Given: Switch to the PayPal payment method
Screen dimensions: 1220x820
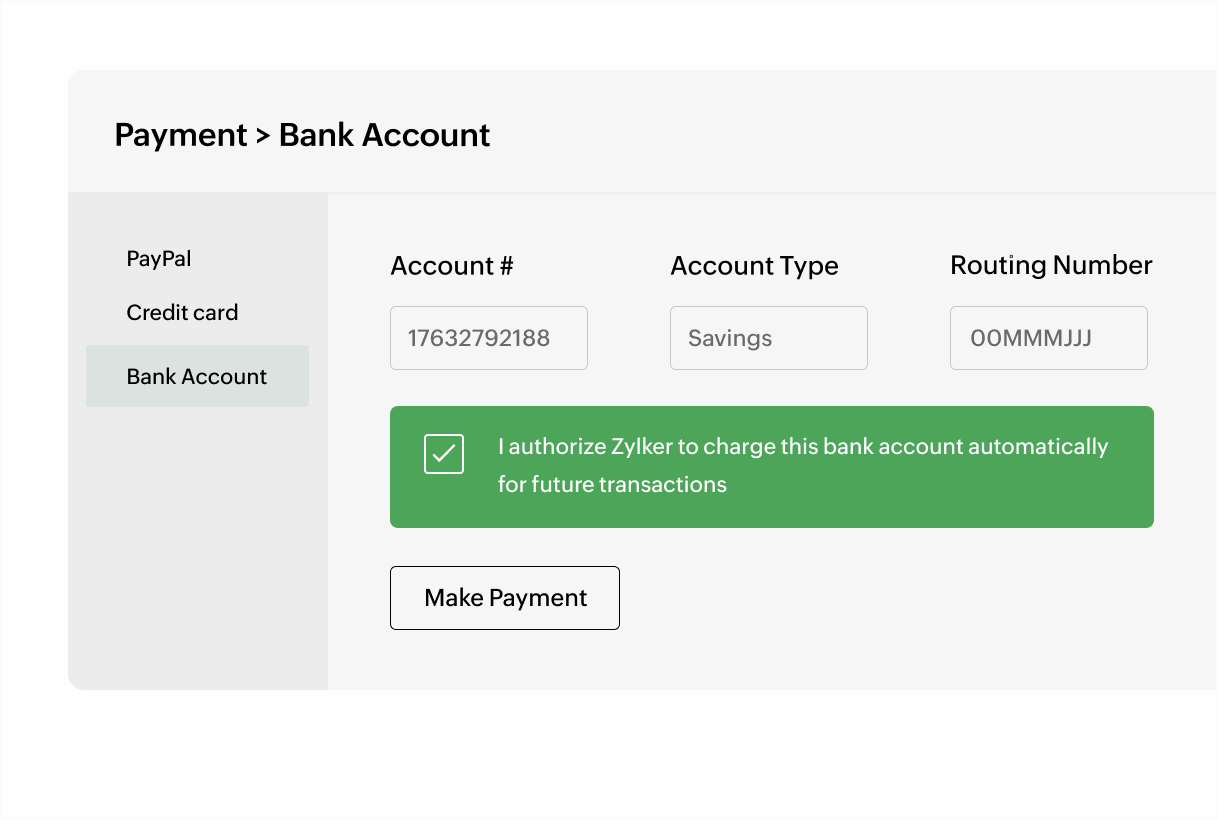Looking at the screenshot, I should [x=158, y=258].
